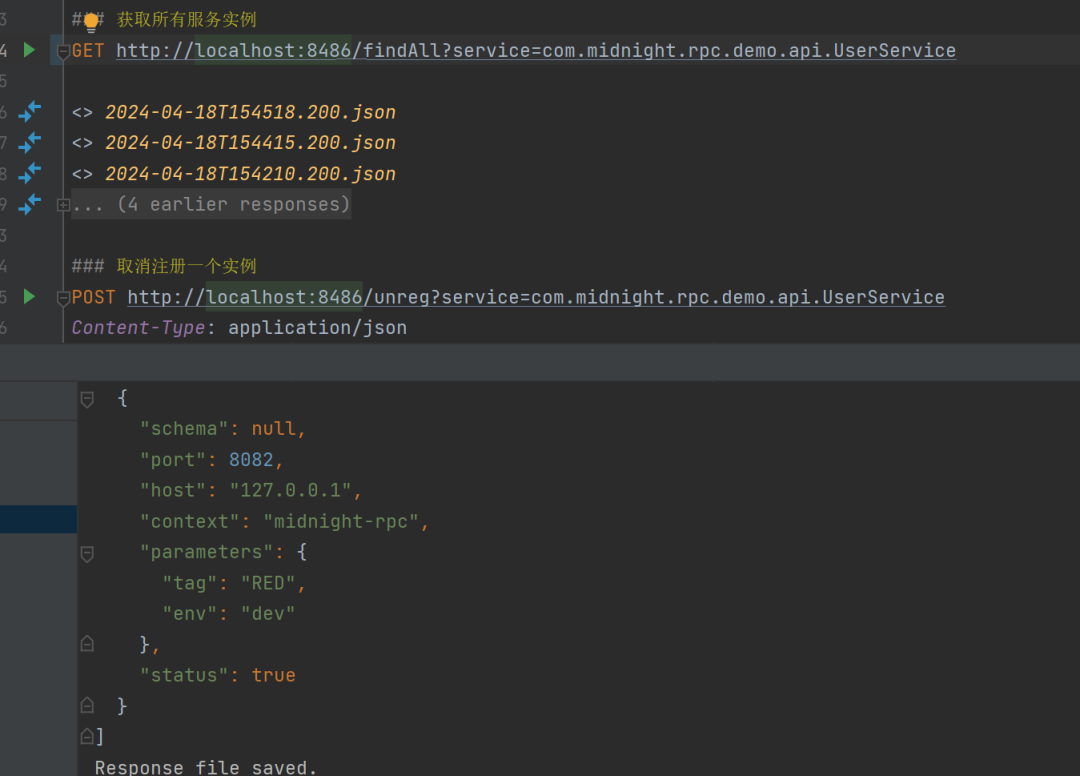Open response file 2024-04-18T154518.200.json
1080x776 pixels.
coord(250,112)
